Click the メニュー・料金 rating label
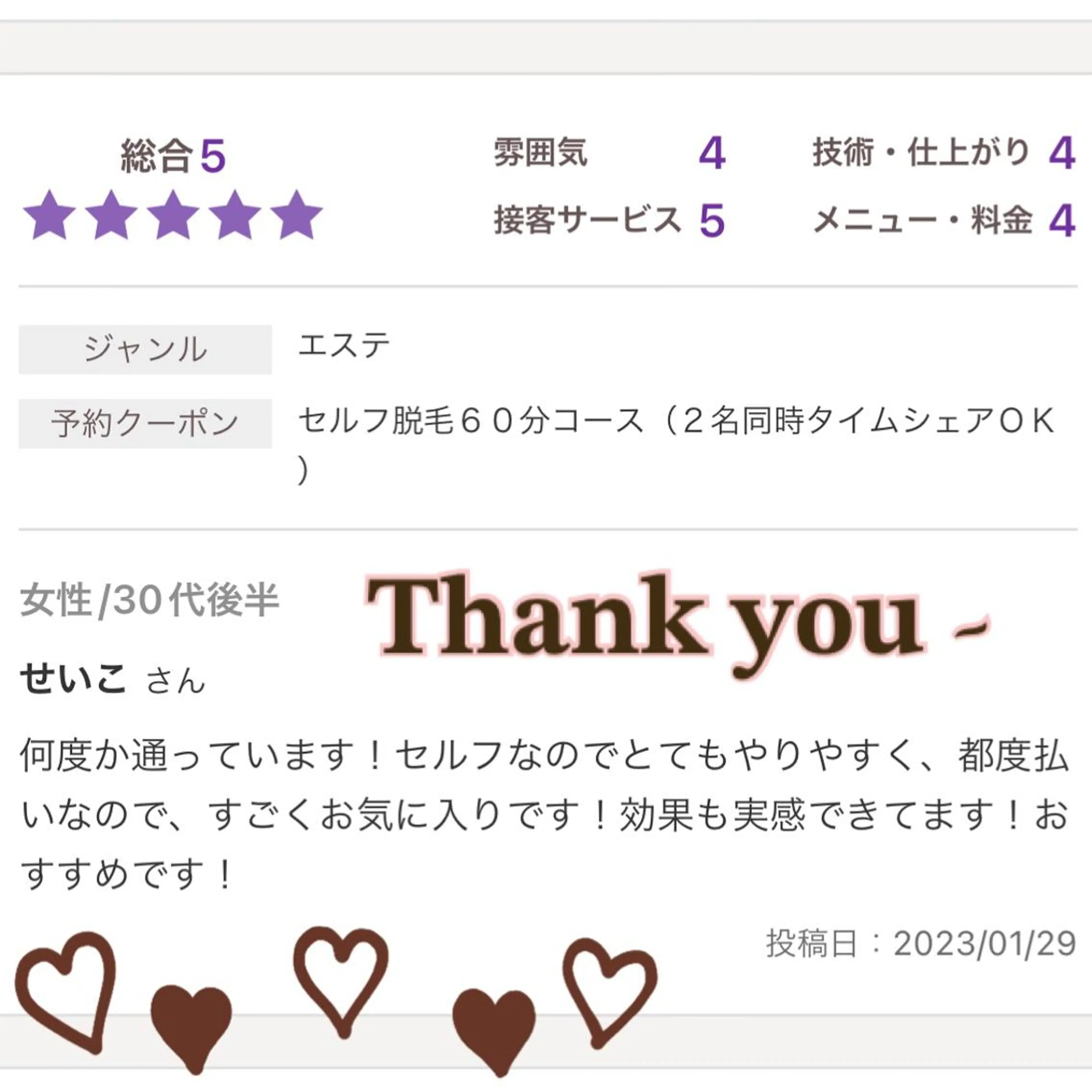Viewport: 1092px width, 1092px height. [923, 220]
